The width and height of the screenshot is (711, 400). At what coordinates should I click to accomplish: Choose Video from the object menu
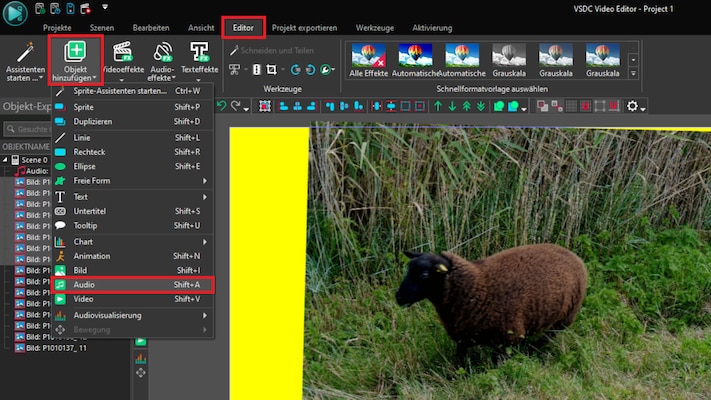(84, 299)
